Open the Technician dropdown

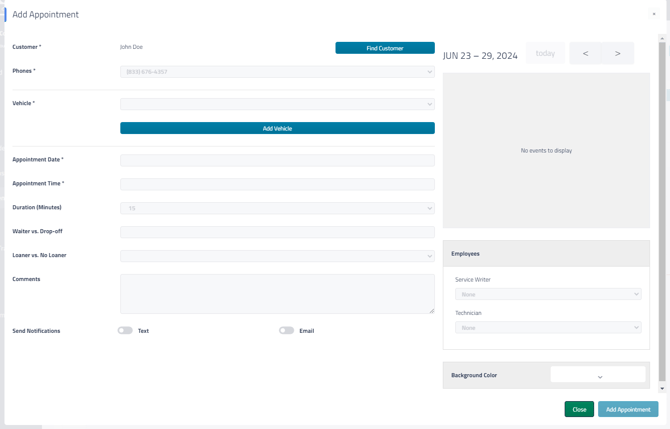point(547,328)
